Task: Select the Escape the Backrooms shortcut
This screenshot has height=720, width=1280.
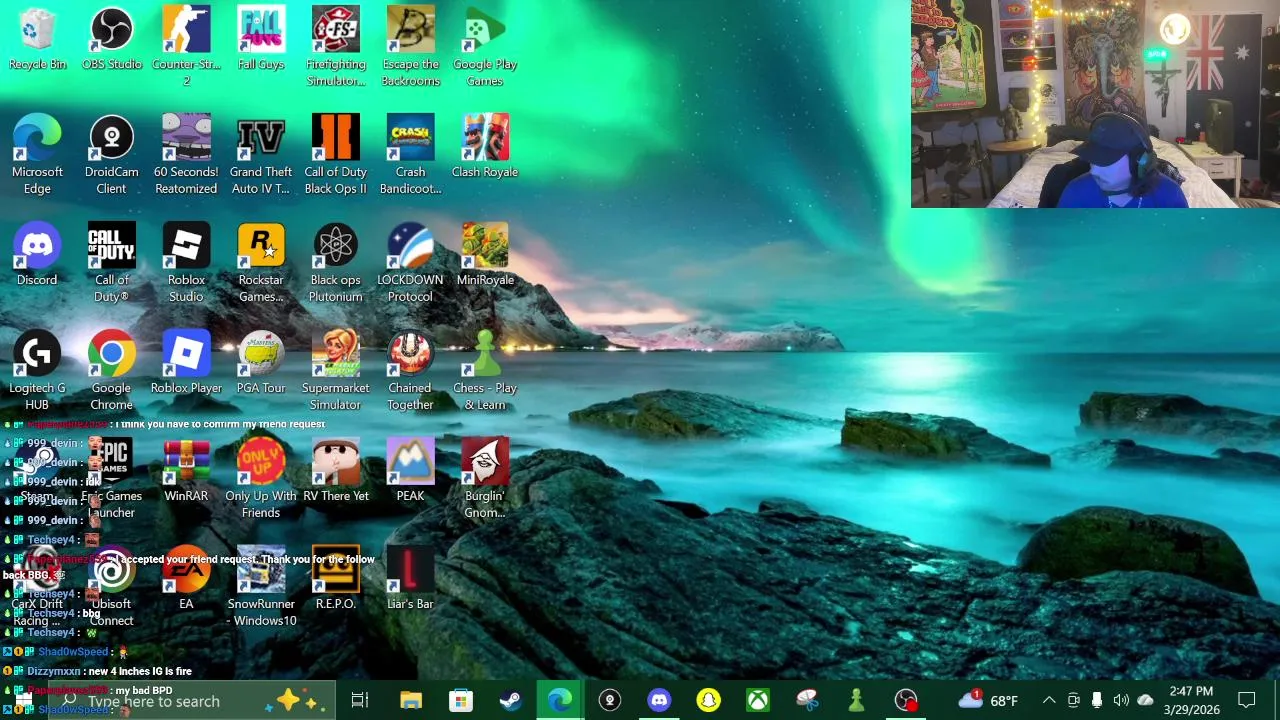Action: pos(410,47)
